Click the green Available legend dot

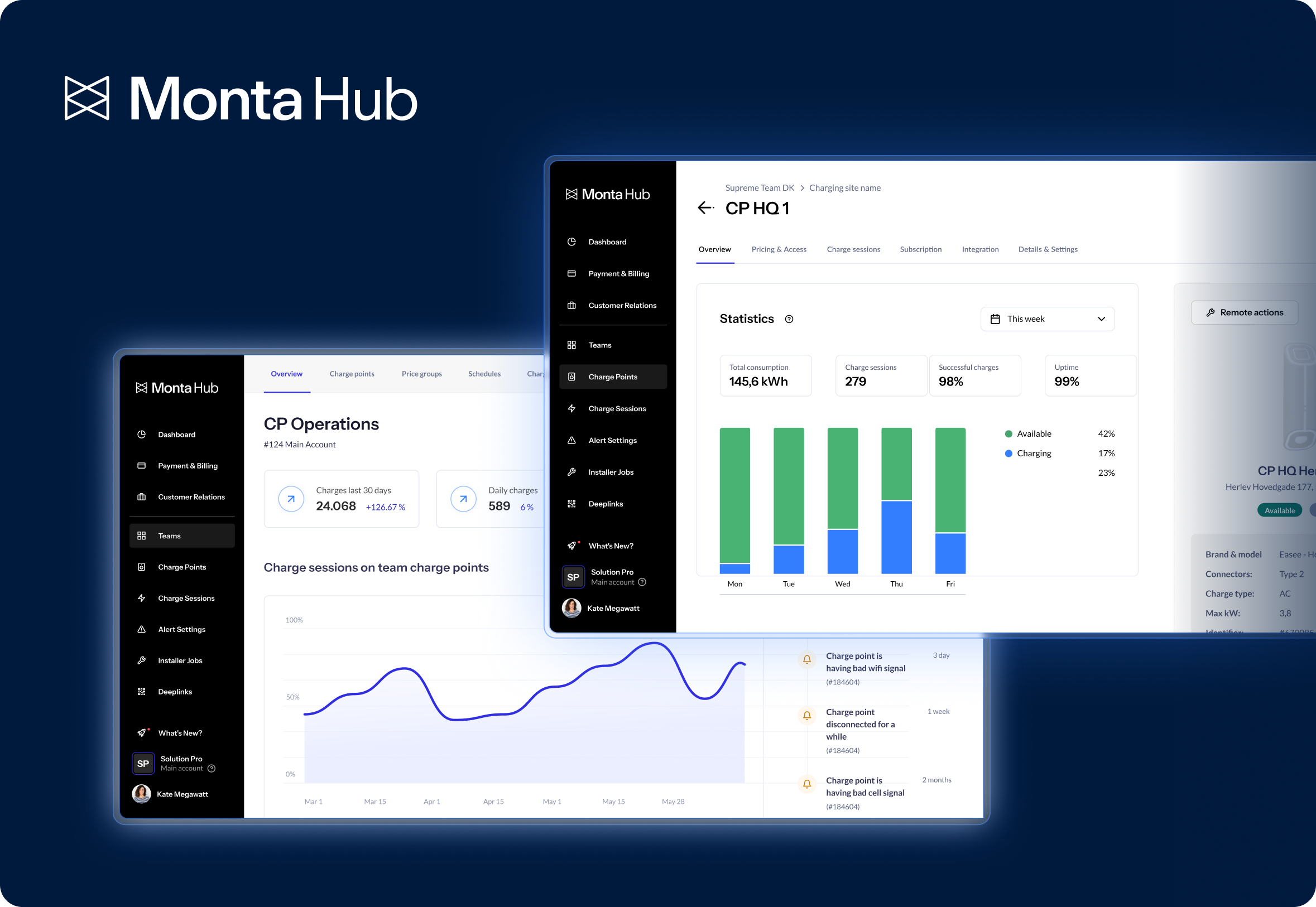(x=1008, y=434)
